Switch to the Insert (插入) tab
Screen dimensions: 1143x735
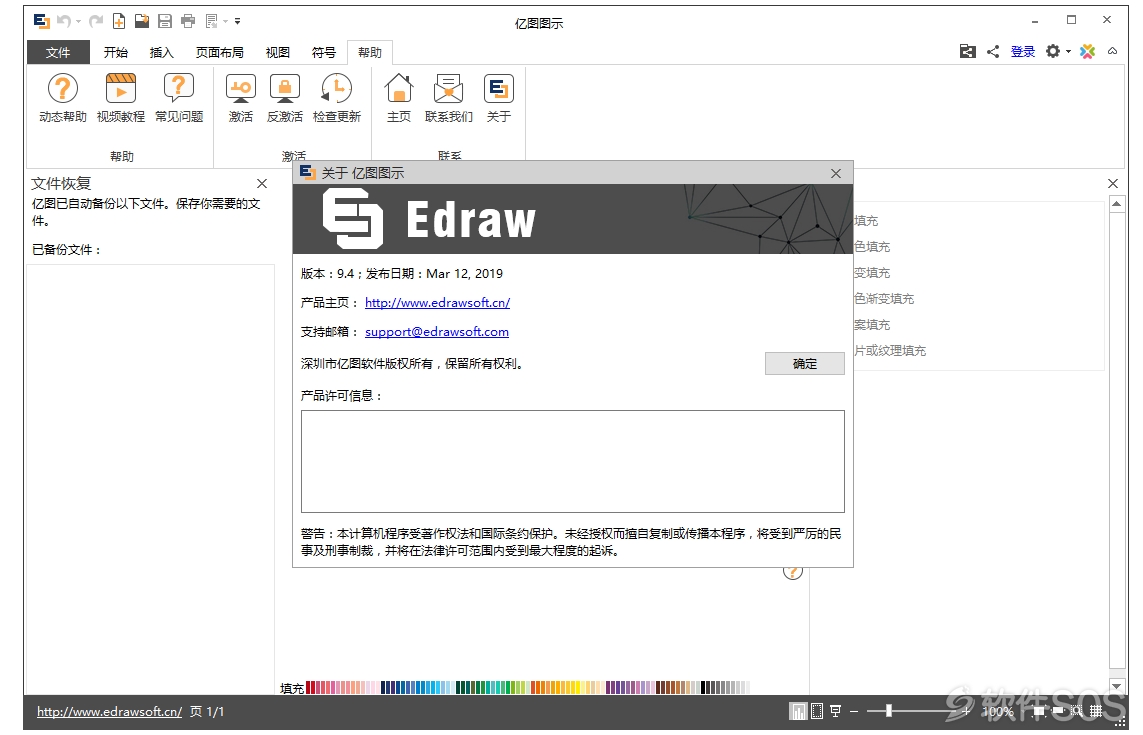click(x=162, y=52)
